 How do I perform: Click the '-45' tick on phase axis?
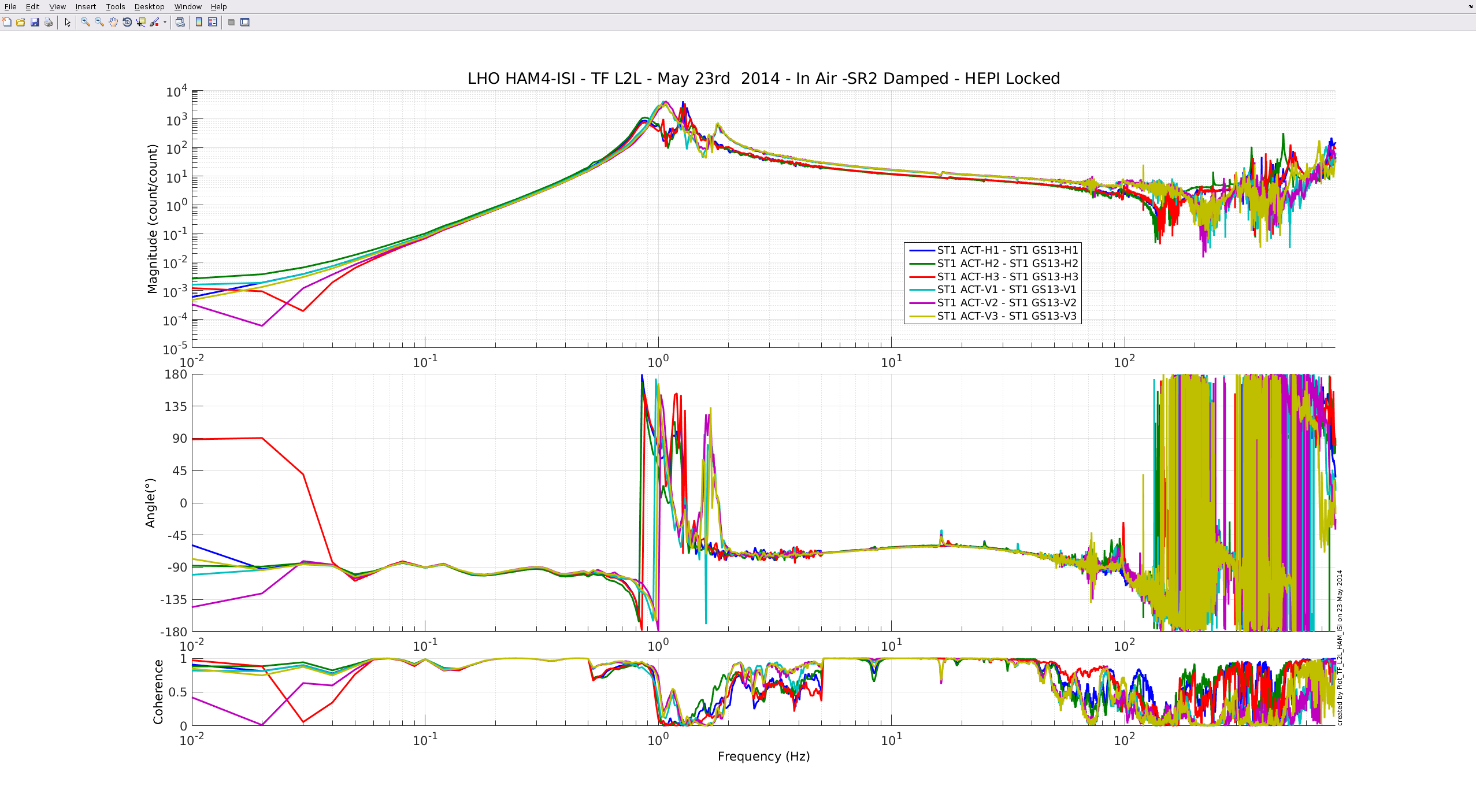177,535
